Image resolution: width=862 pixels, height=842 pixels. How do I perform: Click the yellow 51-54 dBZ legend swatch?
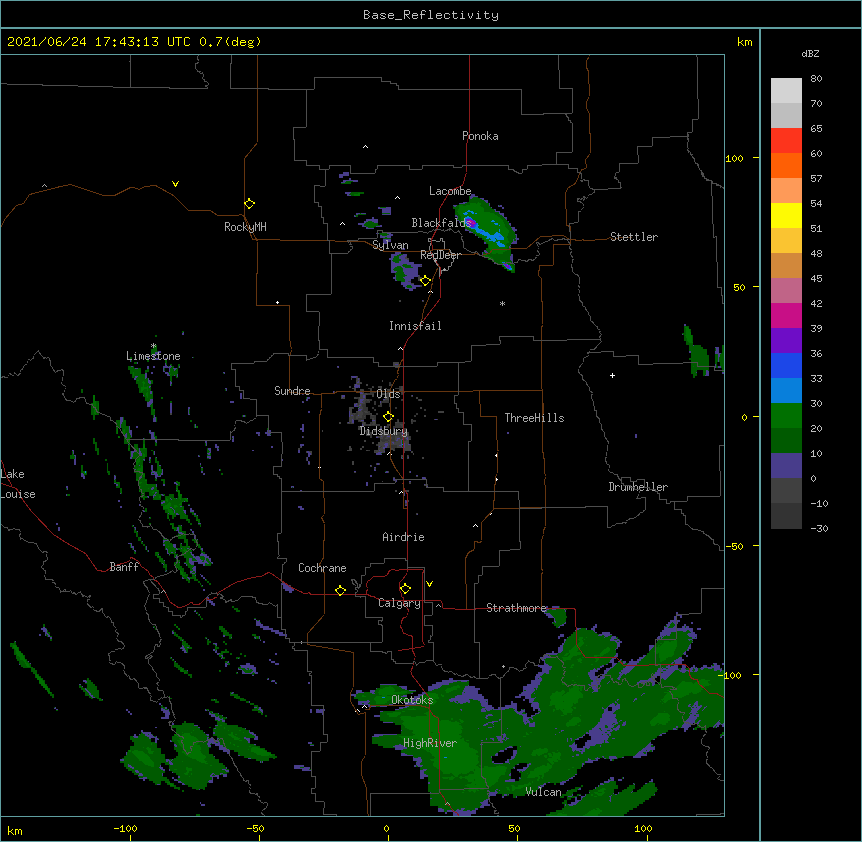coord(786,215)
